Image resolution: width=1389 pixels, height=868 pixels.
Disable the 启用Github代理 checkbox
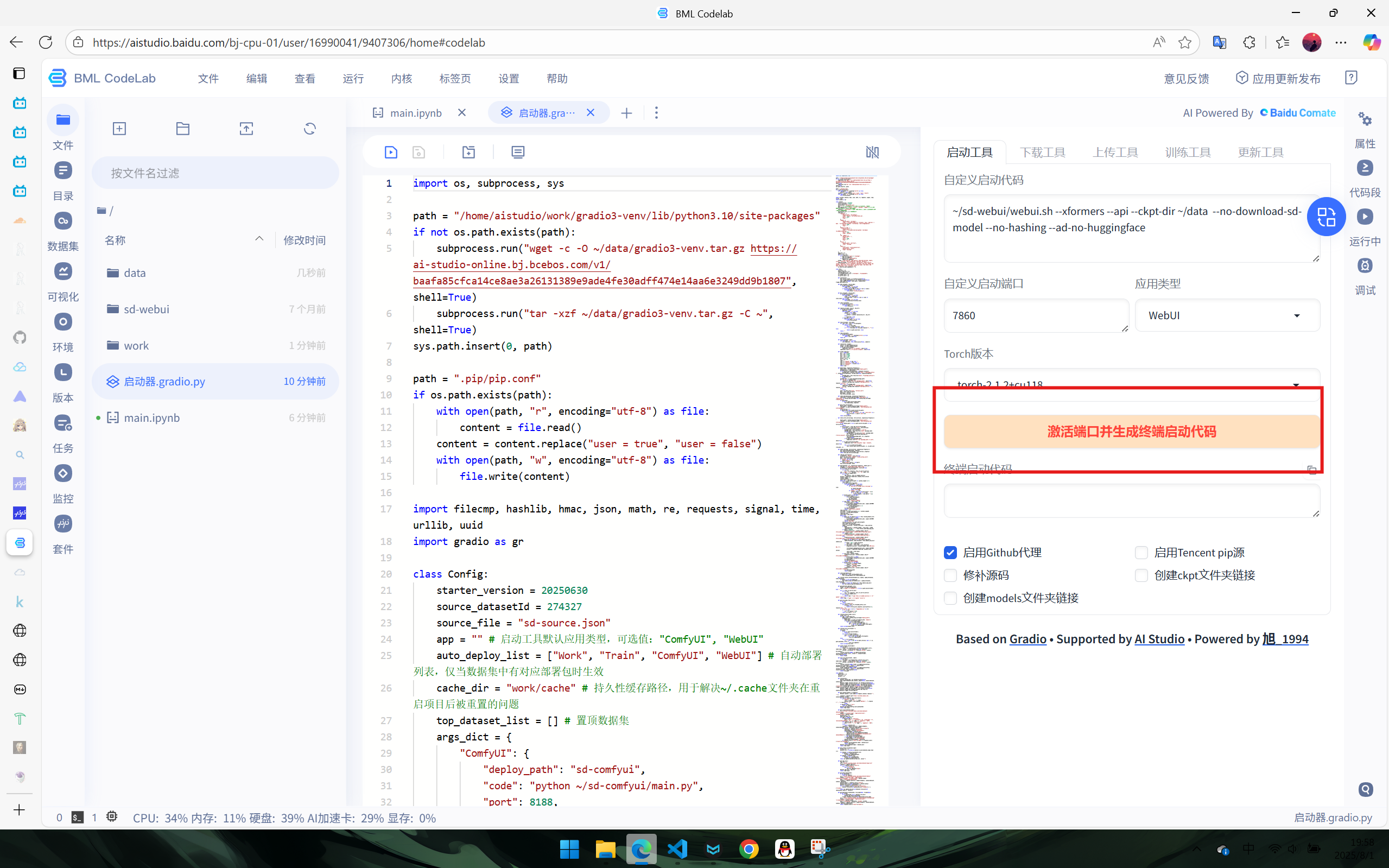tap(950, 552)
